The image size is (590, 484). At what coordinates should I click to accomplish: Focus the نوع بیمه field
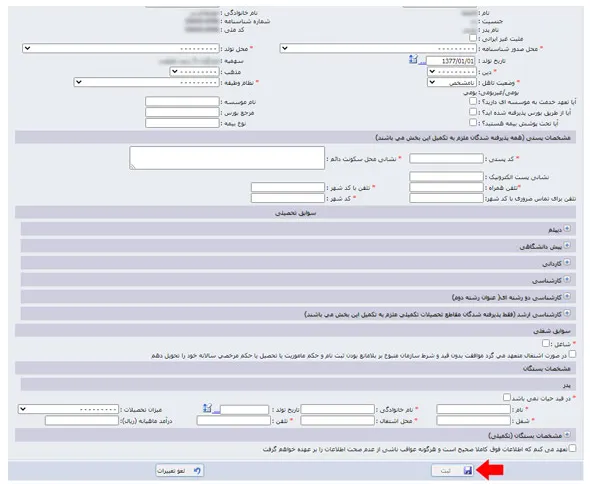182,123
